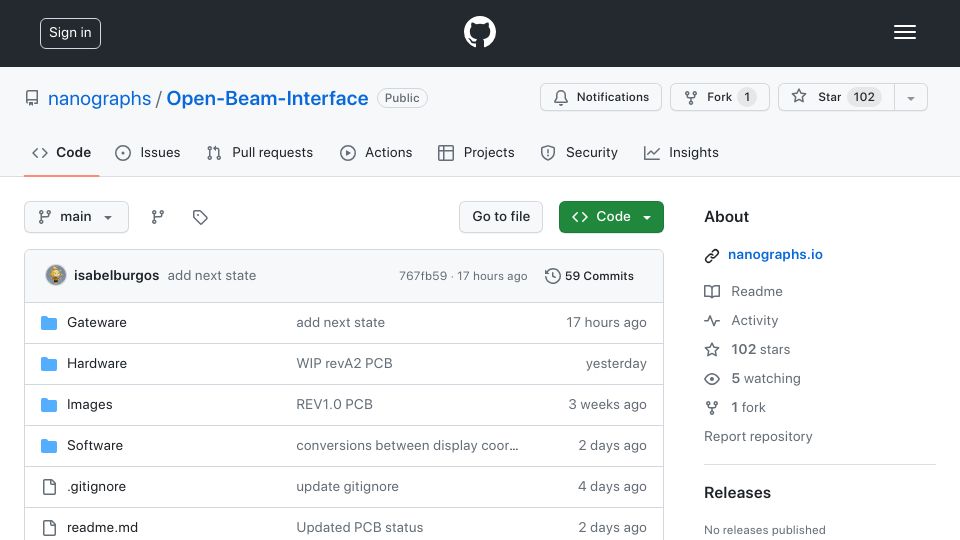The height and width of the screenshot is (540, 960).
Task: Open 'Updated PCB status' commit message
Action: [x=359, y=528]
